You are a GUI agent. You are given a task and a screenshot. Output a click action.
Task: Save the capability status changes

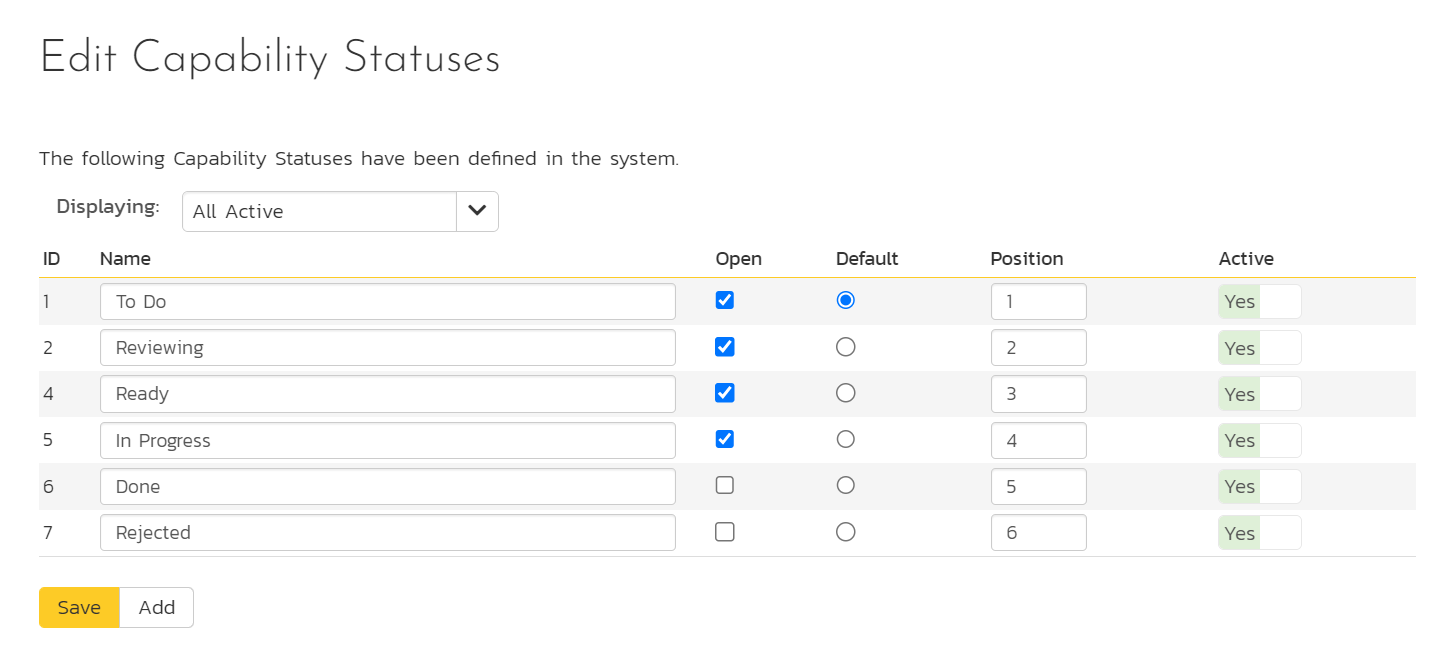tap(79, 607)
